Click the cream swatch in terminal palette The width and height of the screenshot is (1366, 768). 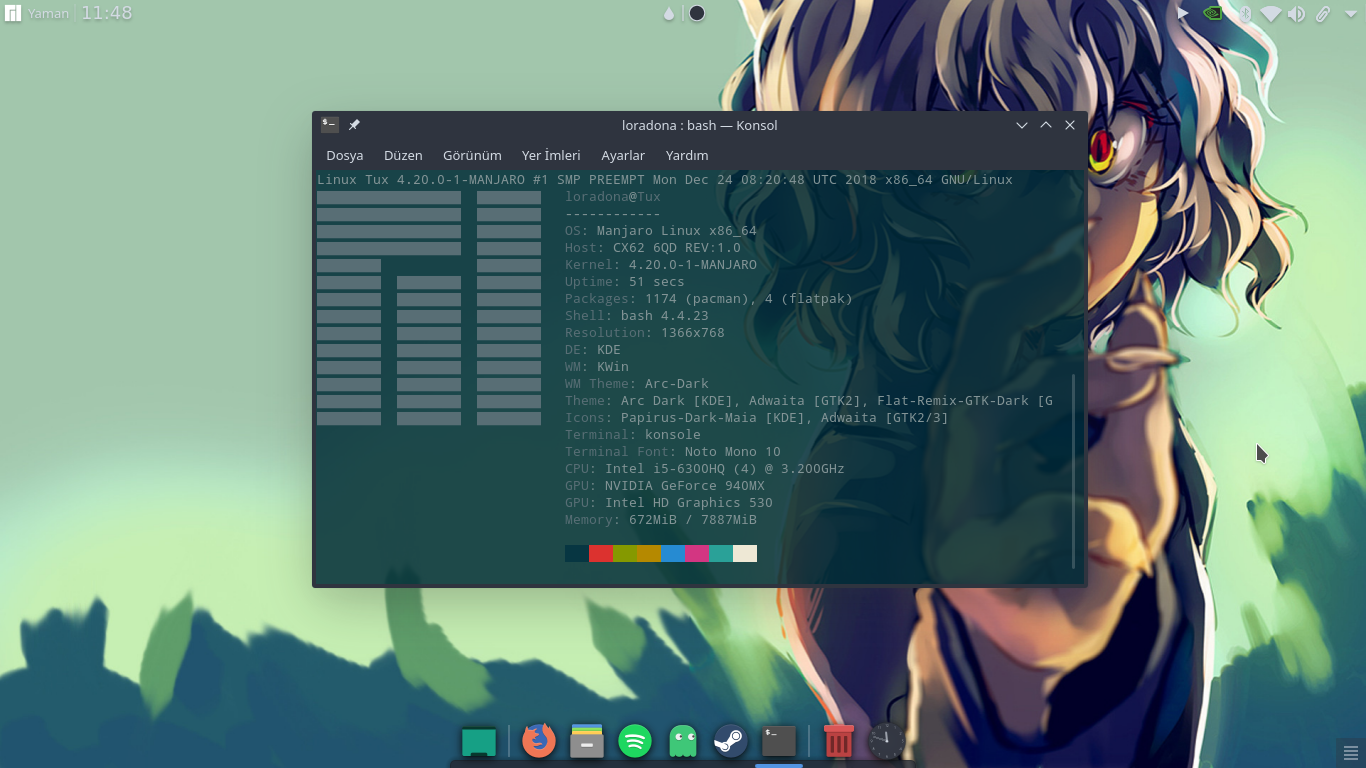(x=745, y=553)
